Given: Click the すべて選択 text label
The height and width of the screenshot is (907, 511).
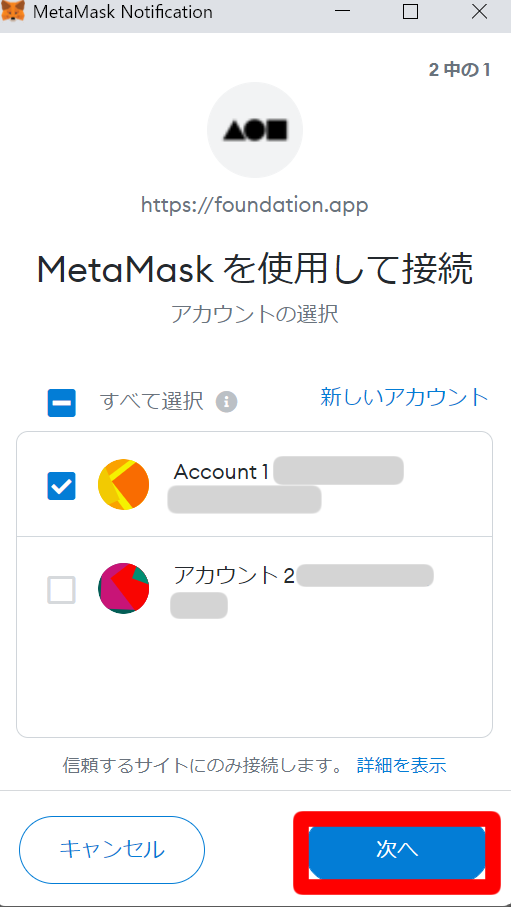Looking at the screenshot, I should [x=152, y=401].
